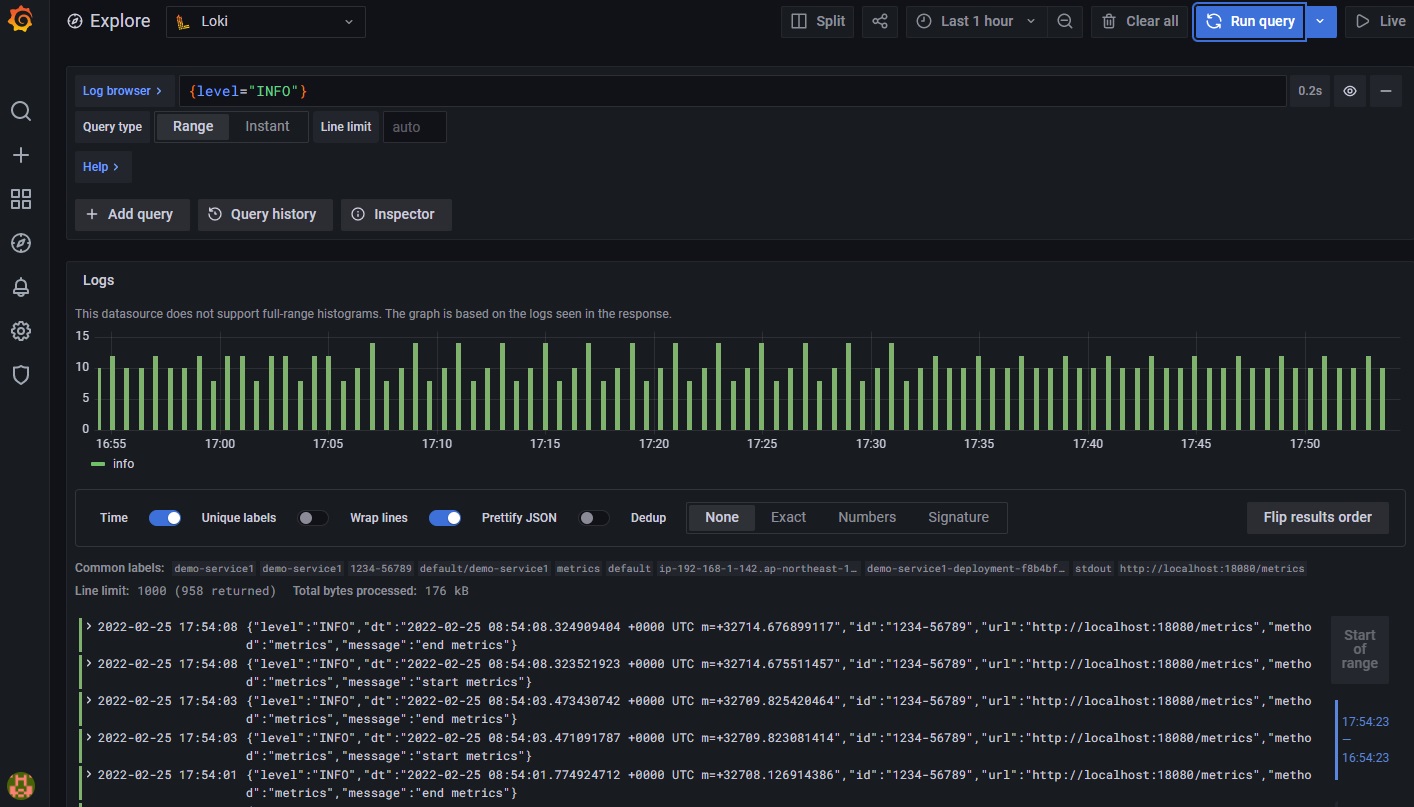Image resolution: width=1414 pixels, height=807 pixels.
Task: Expand the Help section
Action: point(102,167)
